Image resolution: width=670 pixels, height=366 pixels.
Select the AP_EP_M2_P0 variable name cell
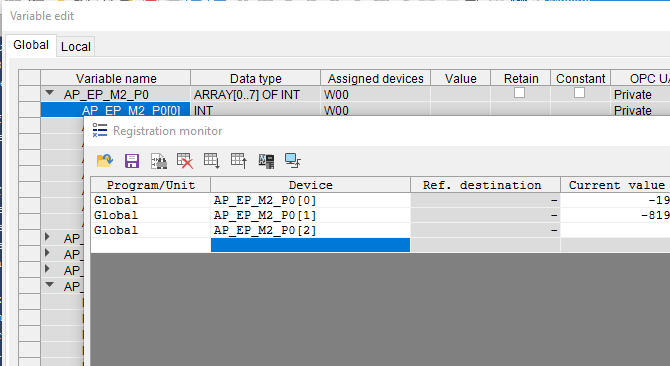(116, 94)
